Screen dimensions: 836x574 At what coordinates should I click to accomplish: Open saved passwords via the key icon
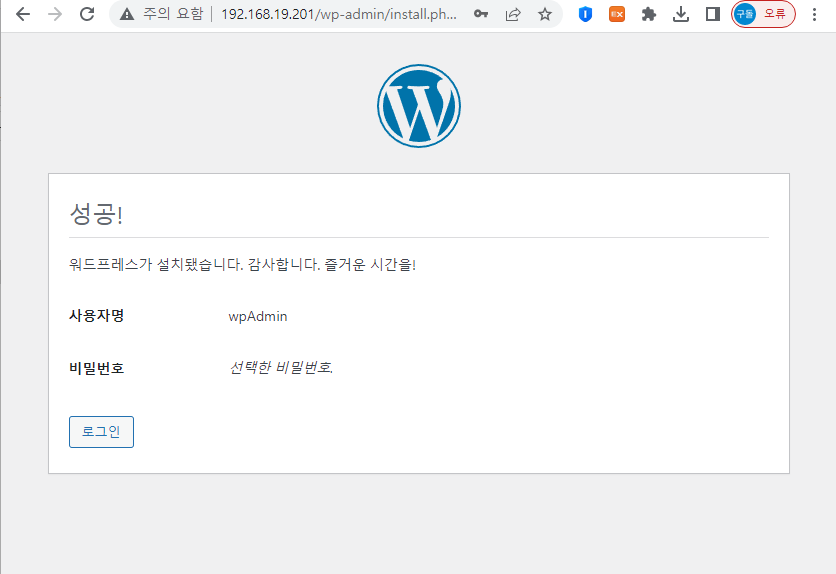pyautogui.click(x=481, y=14)
